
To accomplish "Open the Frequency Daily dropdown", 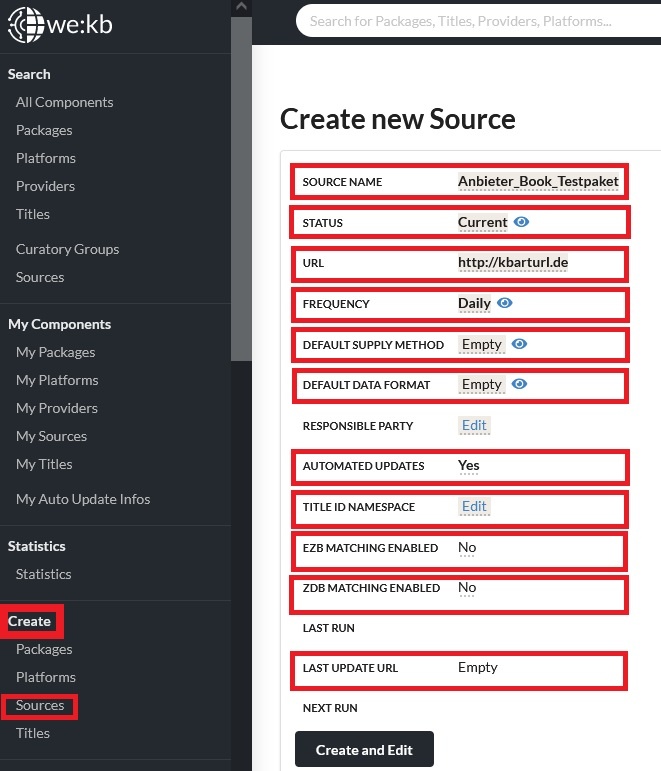I will point(474,303).
